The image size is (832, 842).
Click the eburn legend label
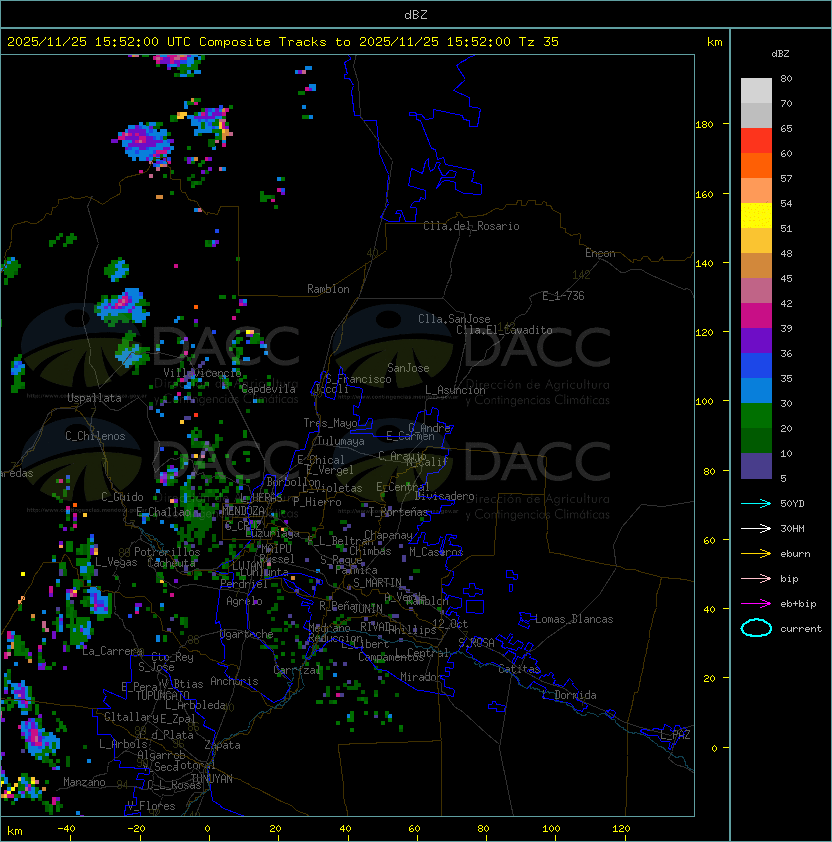[x=795, y=554]
